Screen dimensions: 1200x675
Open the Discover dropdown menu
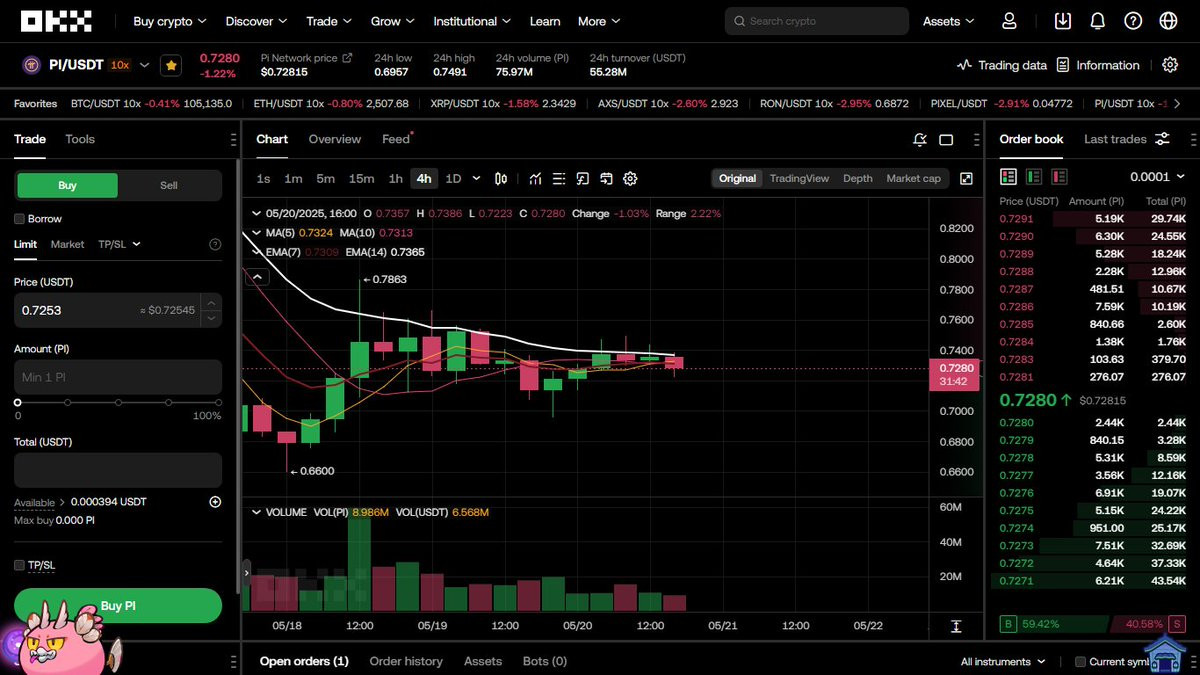[256, 21]
